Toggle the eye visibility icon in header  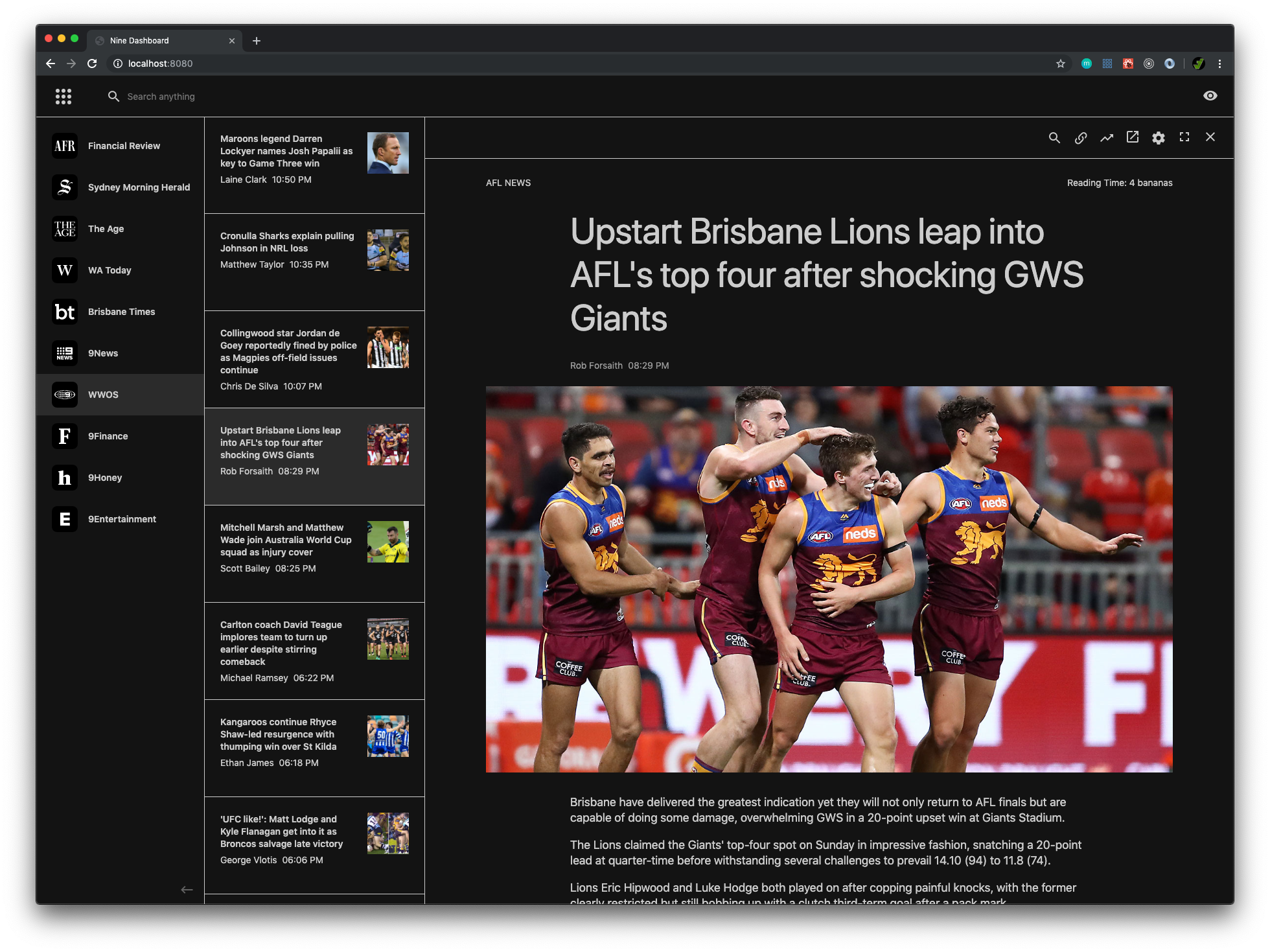coord(1210,96)
